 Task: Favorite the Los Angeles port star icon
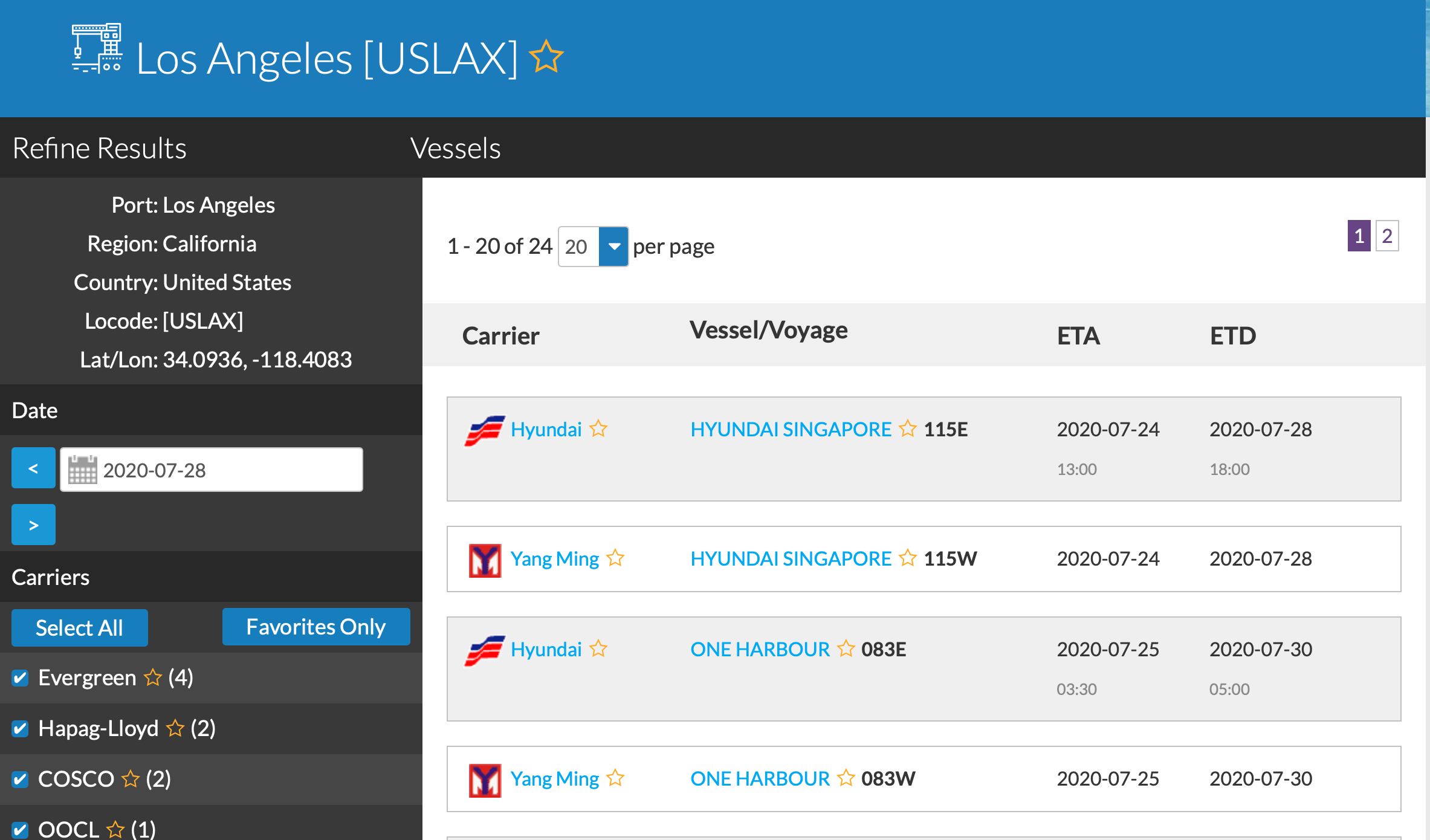pyautogui.click(x=546, y=57)
